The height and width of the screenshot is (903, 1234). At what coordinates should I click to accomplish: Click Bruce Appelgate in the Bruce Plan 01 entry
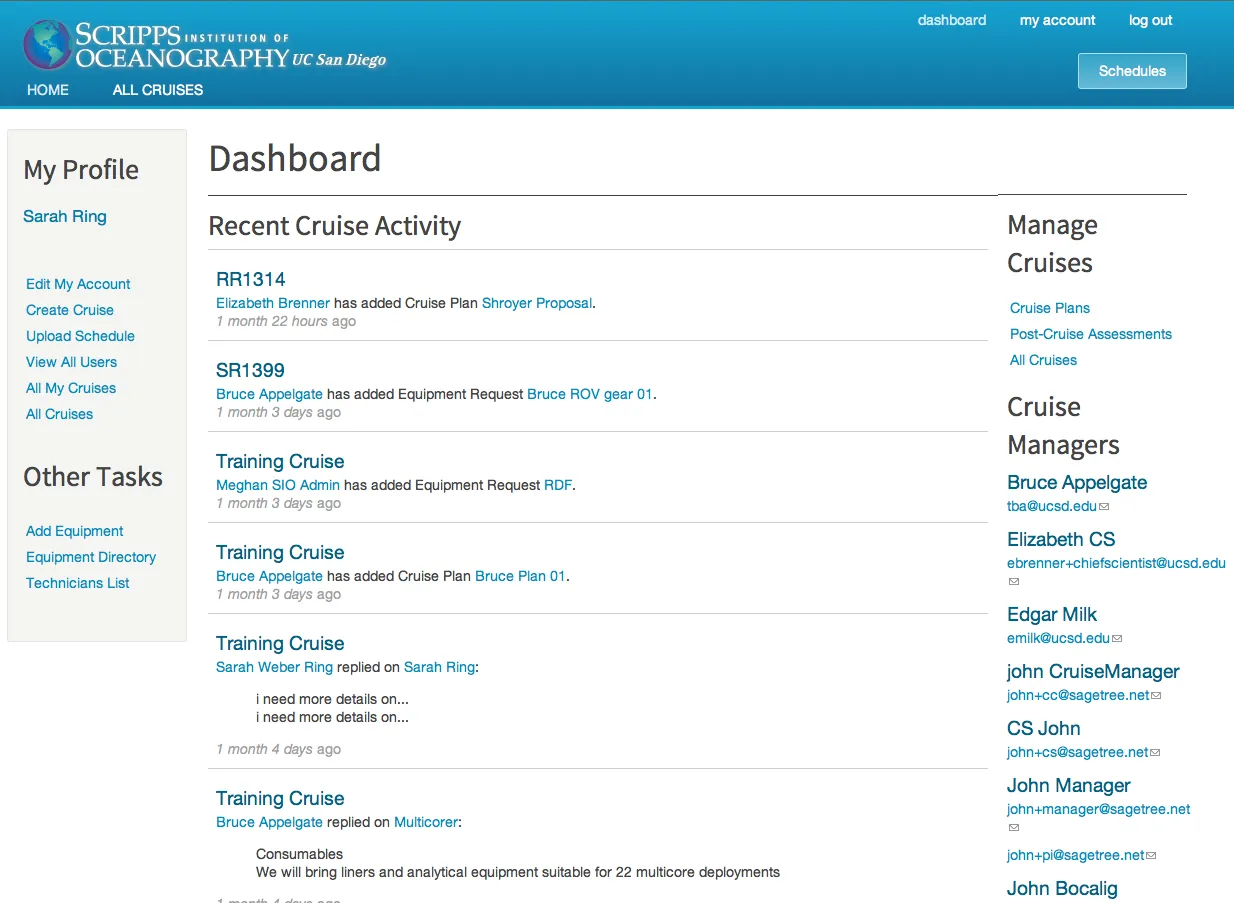click(269, 576)
